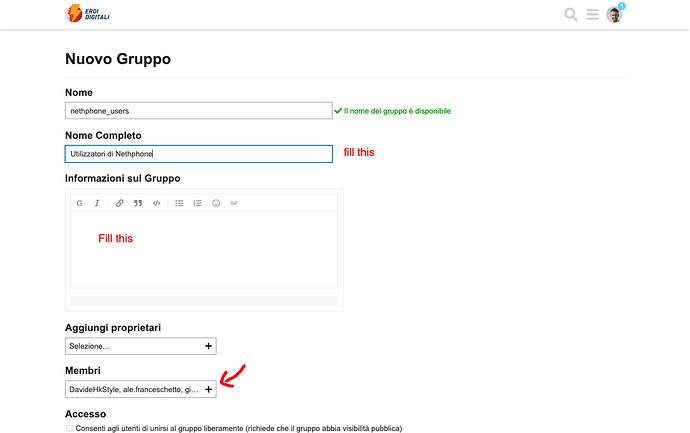The width and height of the screenshot is (690, 433).
Task: Enable letting users join the group freely
Action: coord(69,428)
